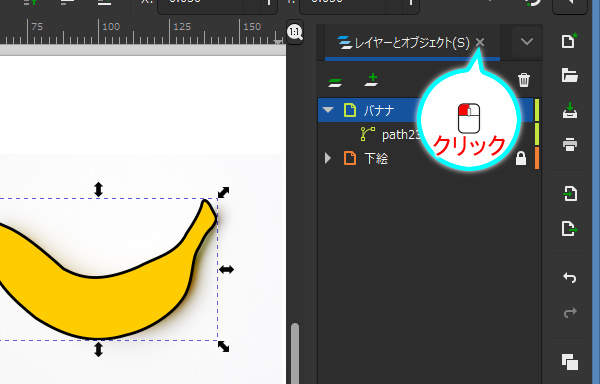Export the document with the export icon

pyautogui.click(x=570, y=228)
